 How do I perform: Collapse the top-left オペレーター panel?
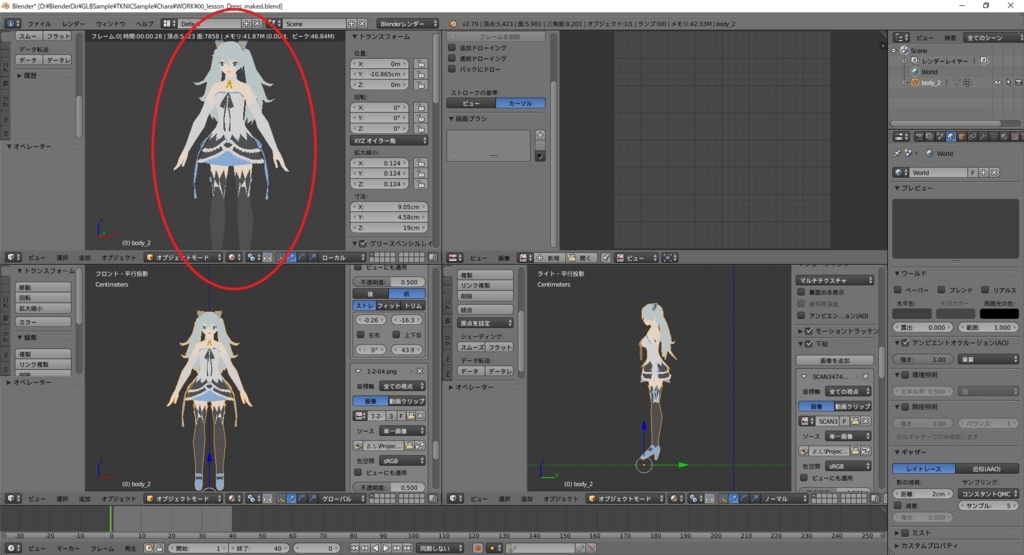(x=9, y=146)
